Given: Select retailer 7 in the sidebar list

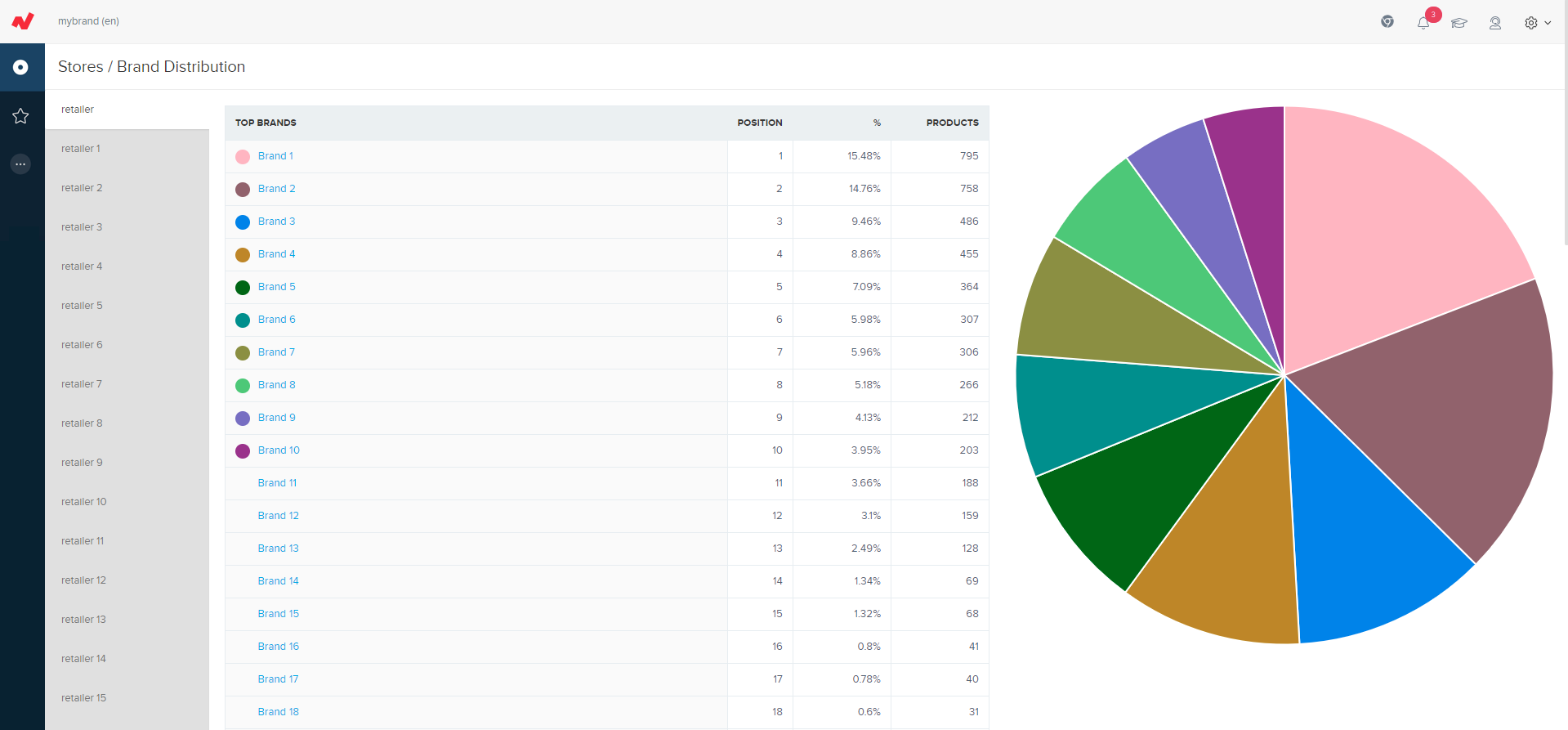Looking at the screenshot, I should tap(127, 384).
